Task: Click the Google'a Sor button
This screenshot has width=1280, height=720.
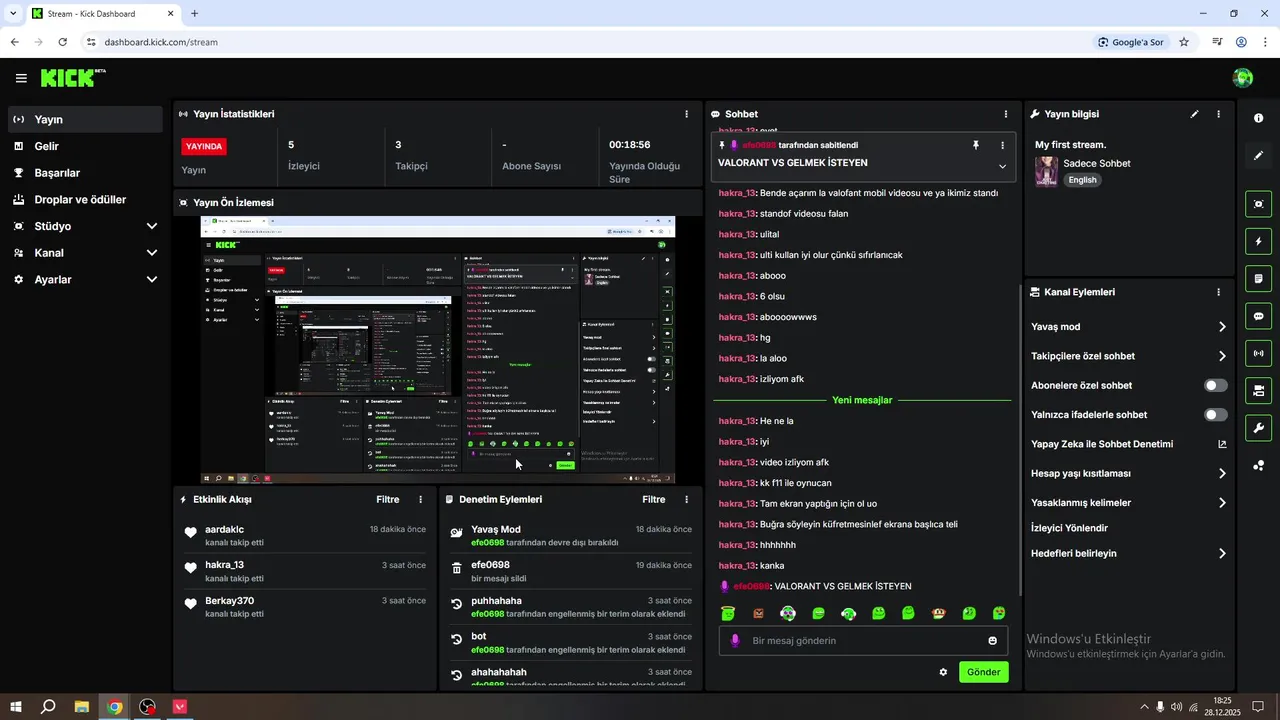Action: [x=1131, y=42]
